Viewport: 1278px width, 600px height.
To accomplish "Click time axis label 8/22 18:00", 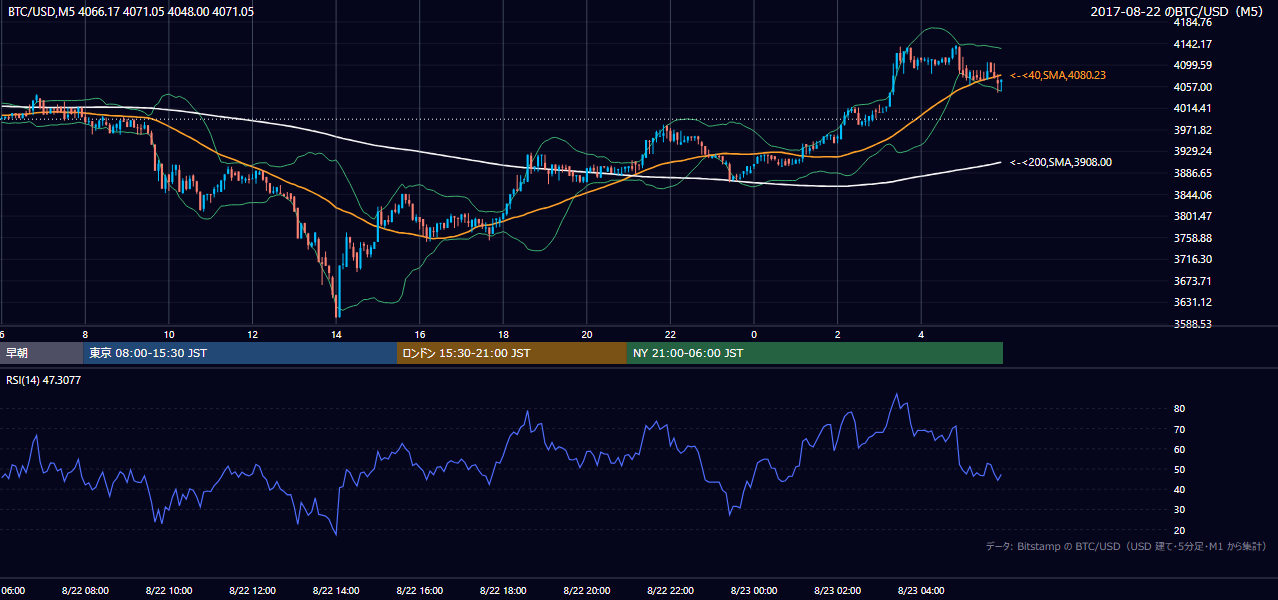I will coord(503,591).
